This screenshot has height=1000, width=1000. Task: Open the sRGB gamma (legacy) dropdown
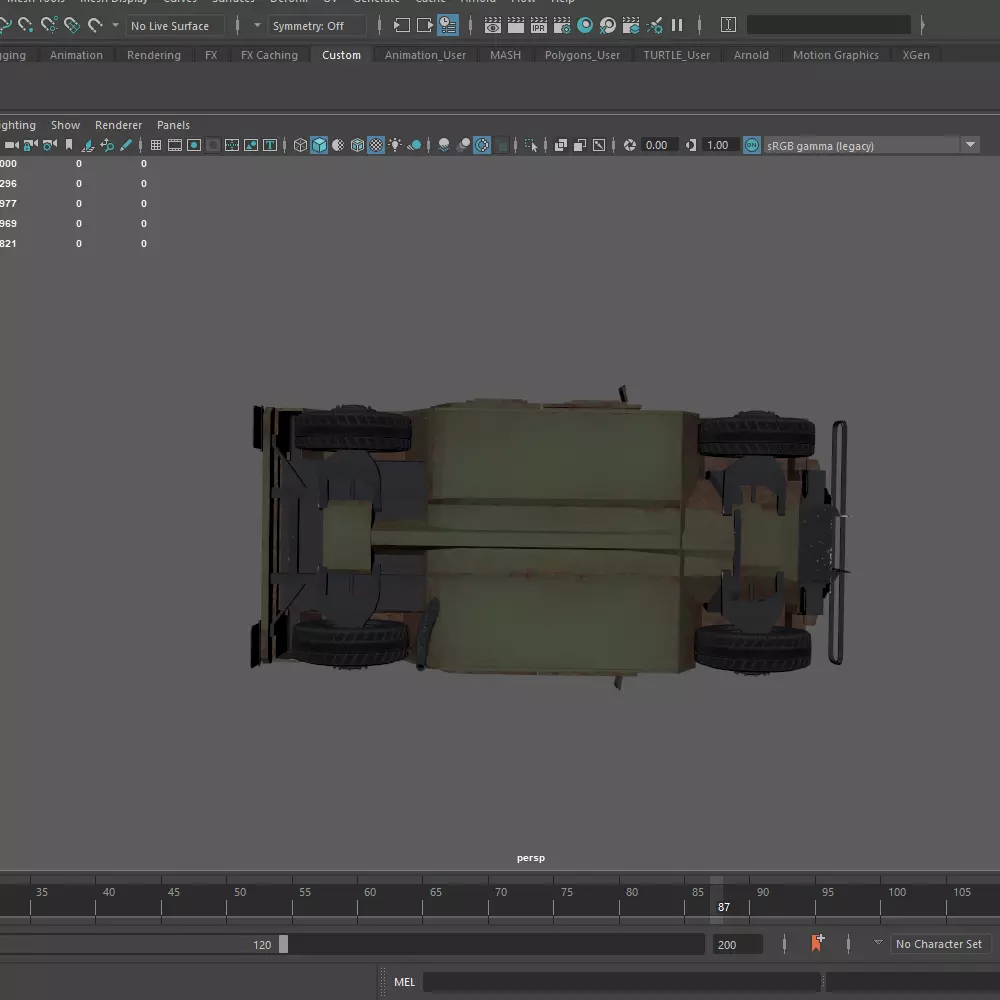[x=871, y=145]
